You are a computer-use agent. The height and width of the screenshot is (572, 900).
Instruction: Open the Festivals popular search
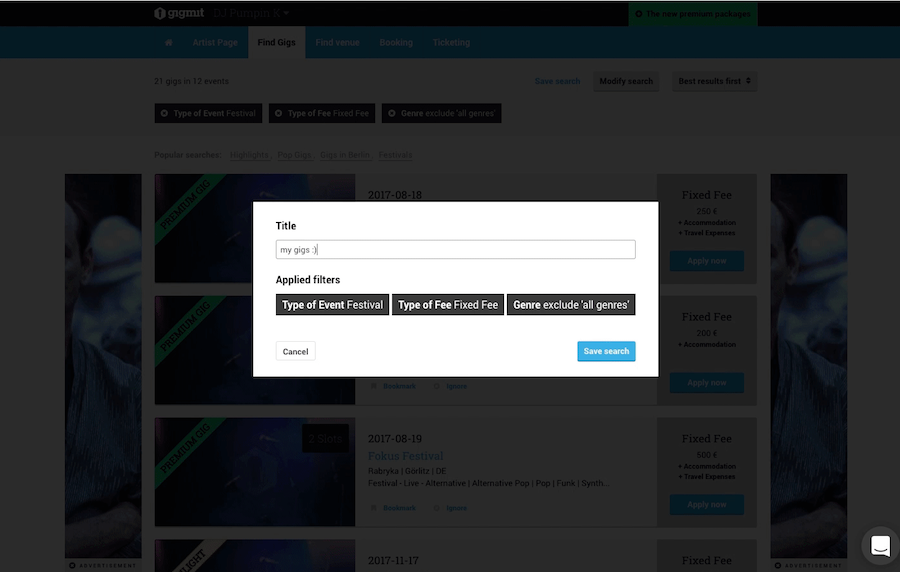[395, 155]
